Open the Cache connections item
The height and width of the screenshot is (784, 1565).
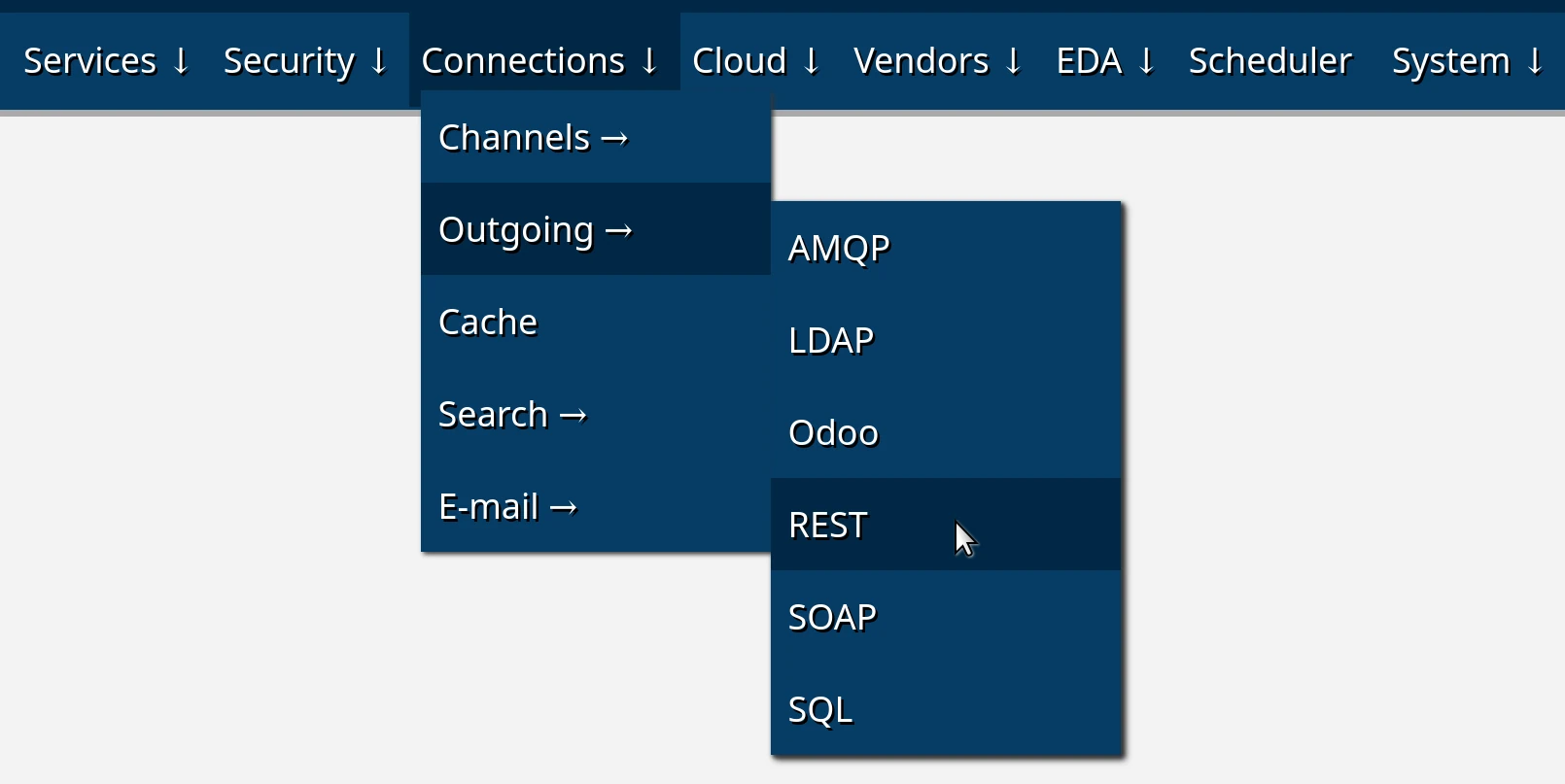click(x=488, y=323)
